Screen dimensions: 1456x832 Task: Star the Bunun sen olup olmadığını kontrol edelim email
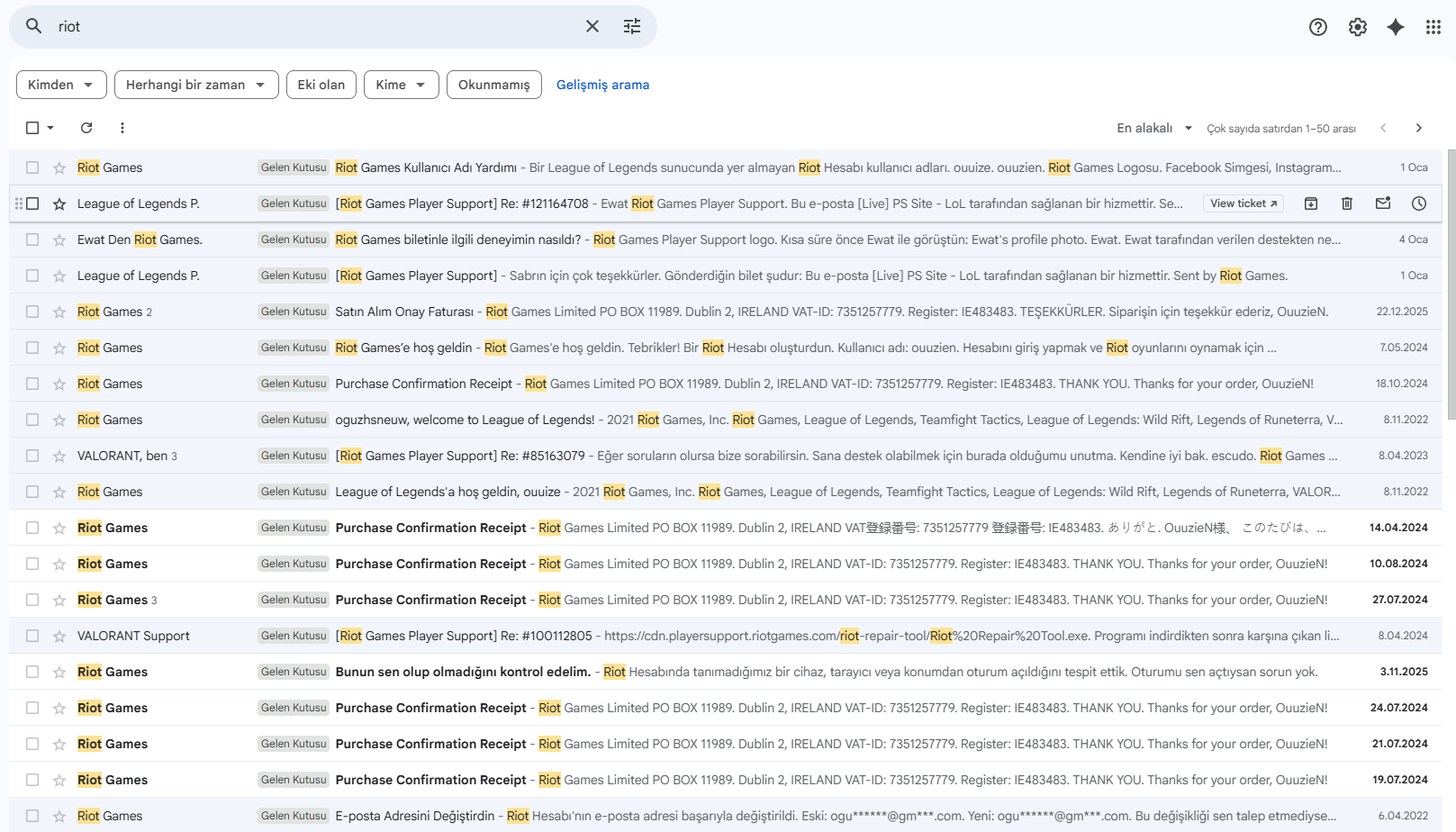click(x=59, y=672)
